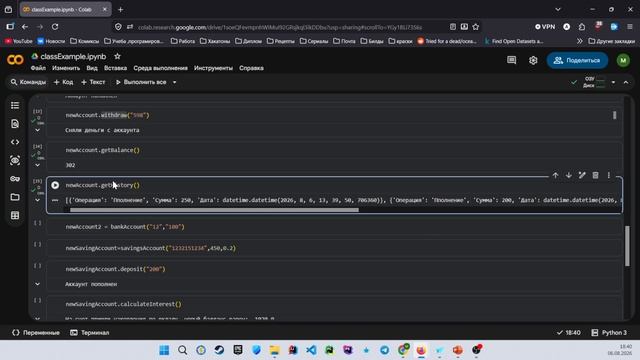Open the secrets key sidebar icon
640x360 pixels.
[x=15, y=179]
